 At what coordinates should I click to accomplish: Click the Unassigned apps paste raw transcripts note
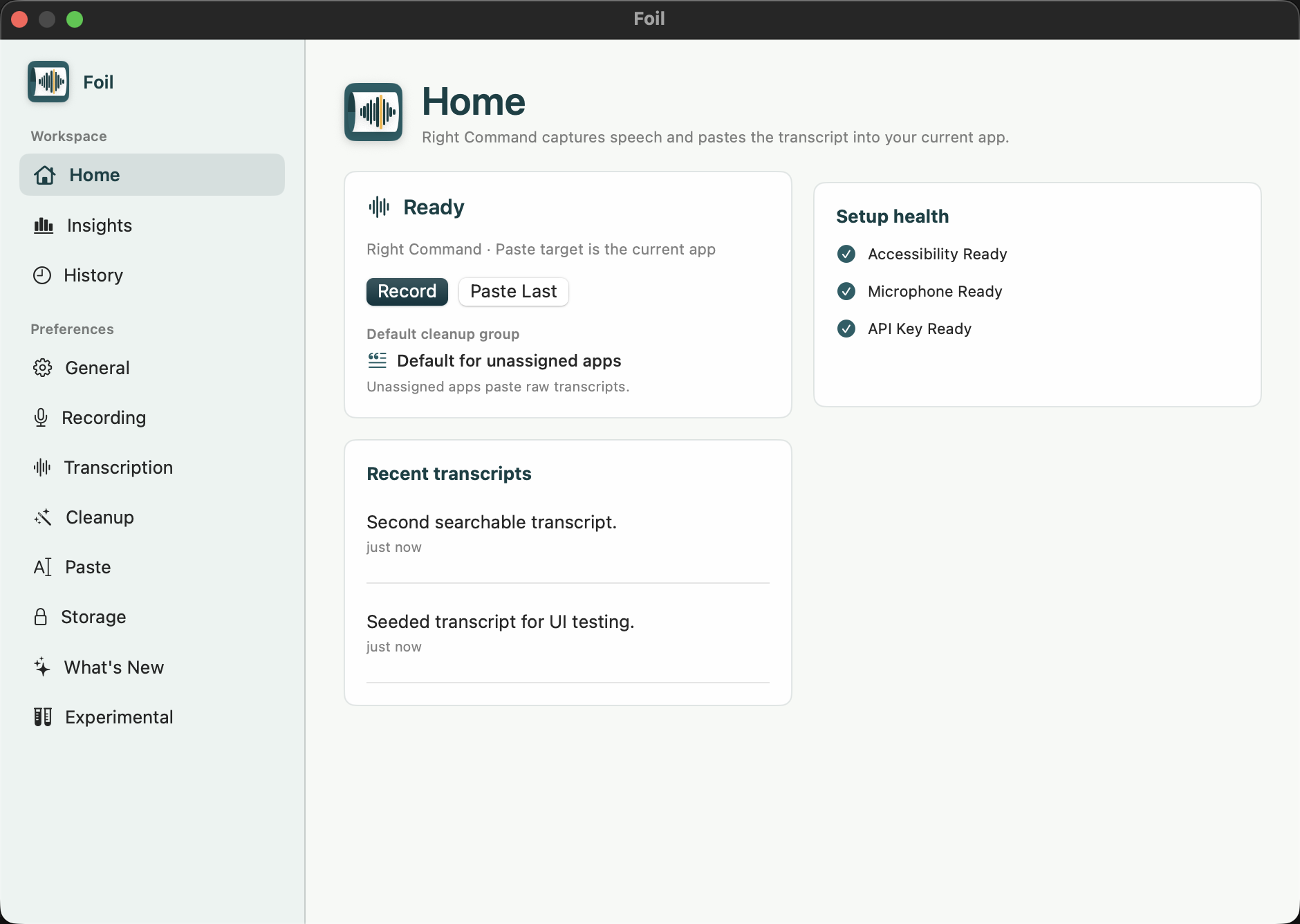(x=498, y=387)
